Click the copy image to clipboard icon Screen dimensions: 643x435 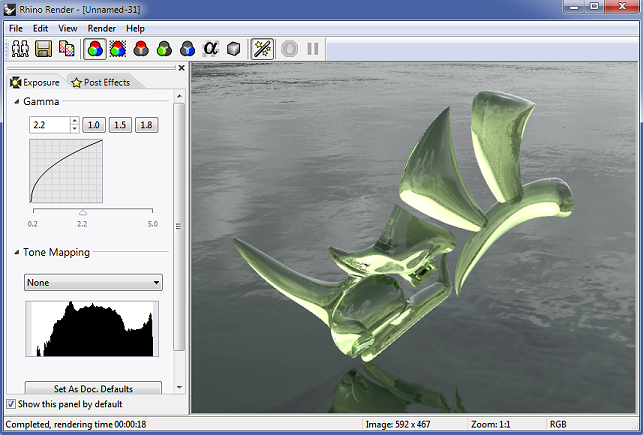tap(67, 48)
